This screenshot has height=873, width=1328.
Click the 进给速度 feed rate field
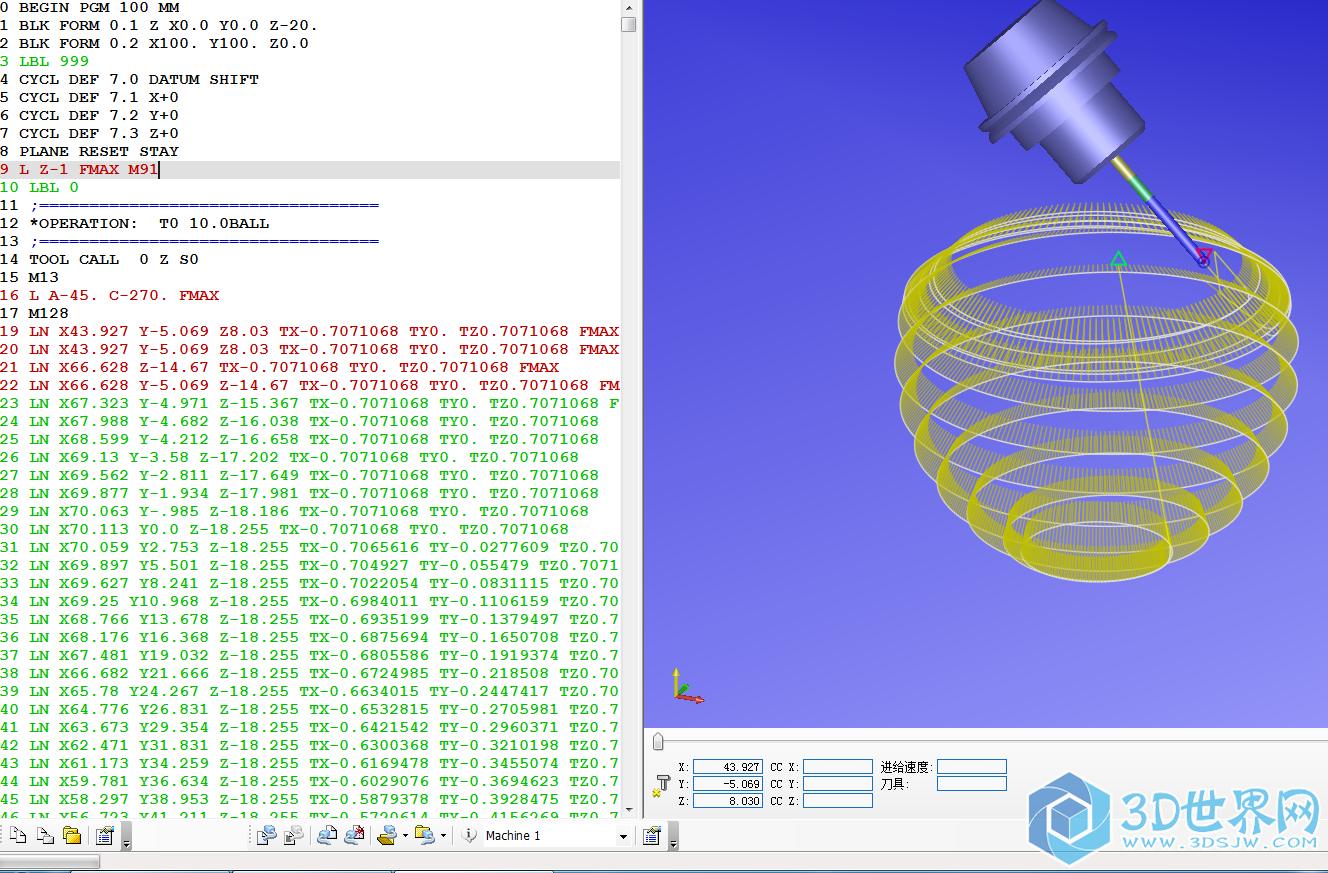(972, 767)
